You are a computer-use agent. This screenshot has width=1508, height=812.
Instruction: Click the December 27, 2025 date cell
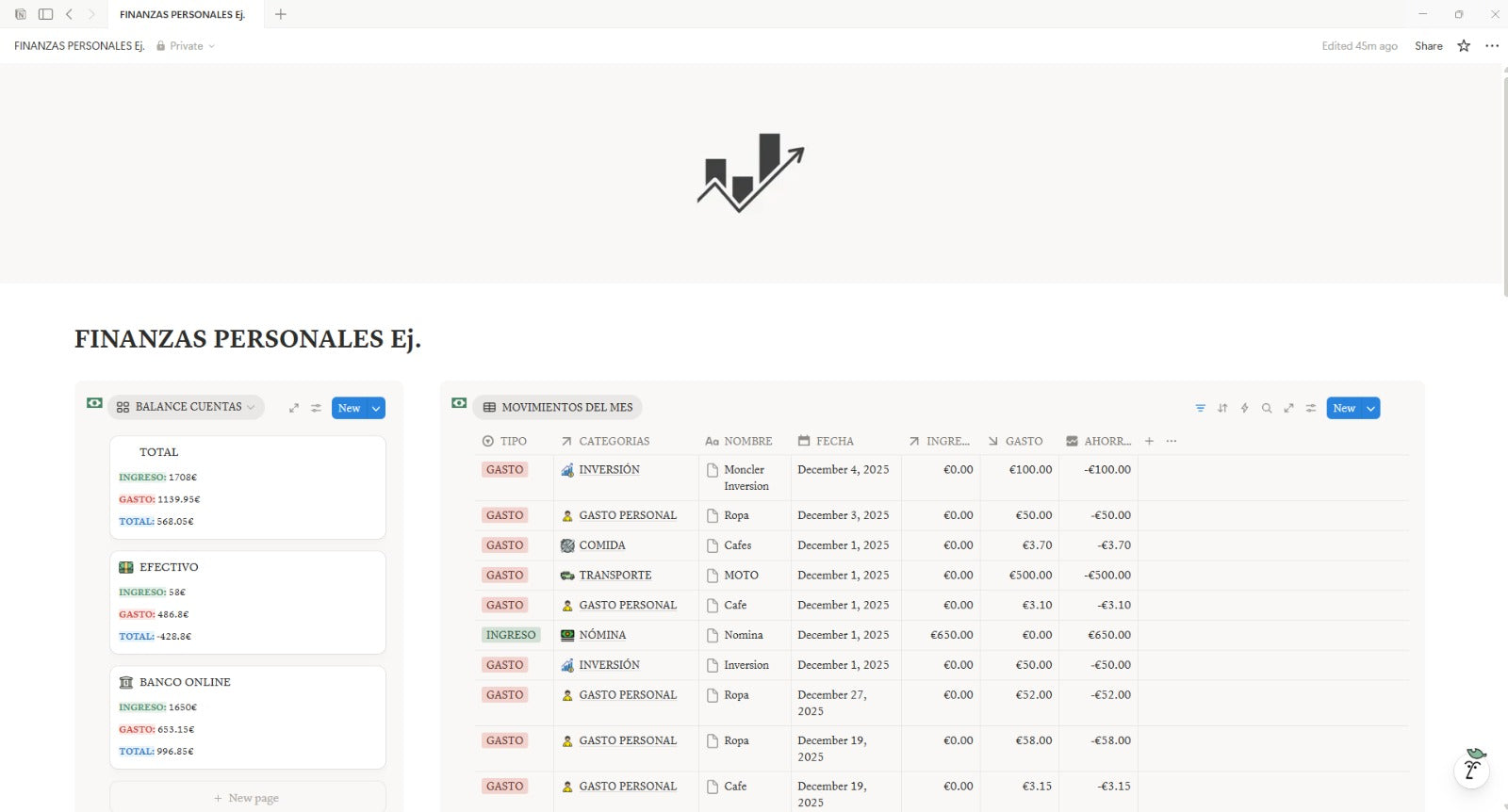tap(845, 703)
